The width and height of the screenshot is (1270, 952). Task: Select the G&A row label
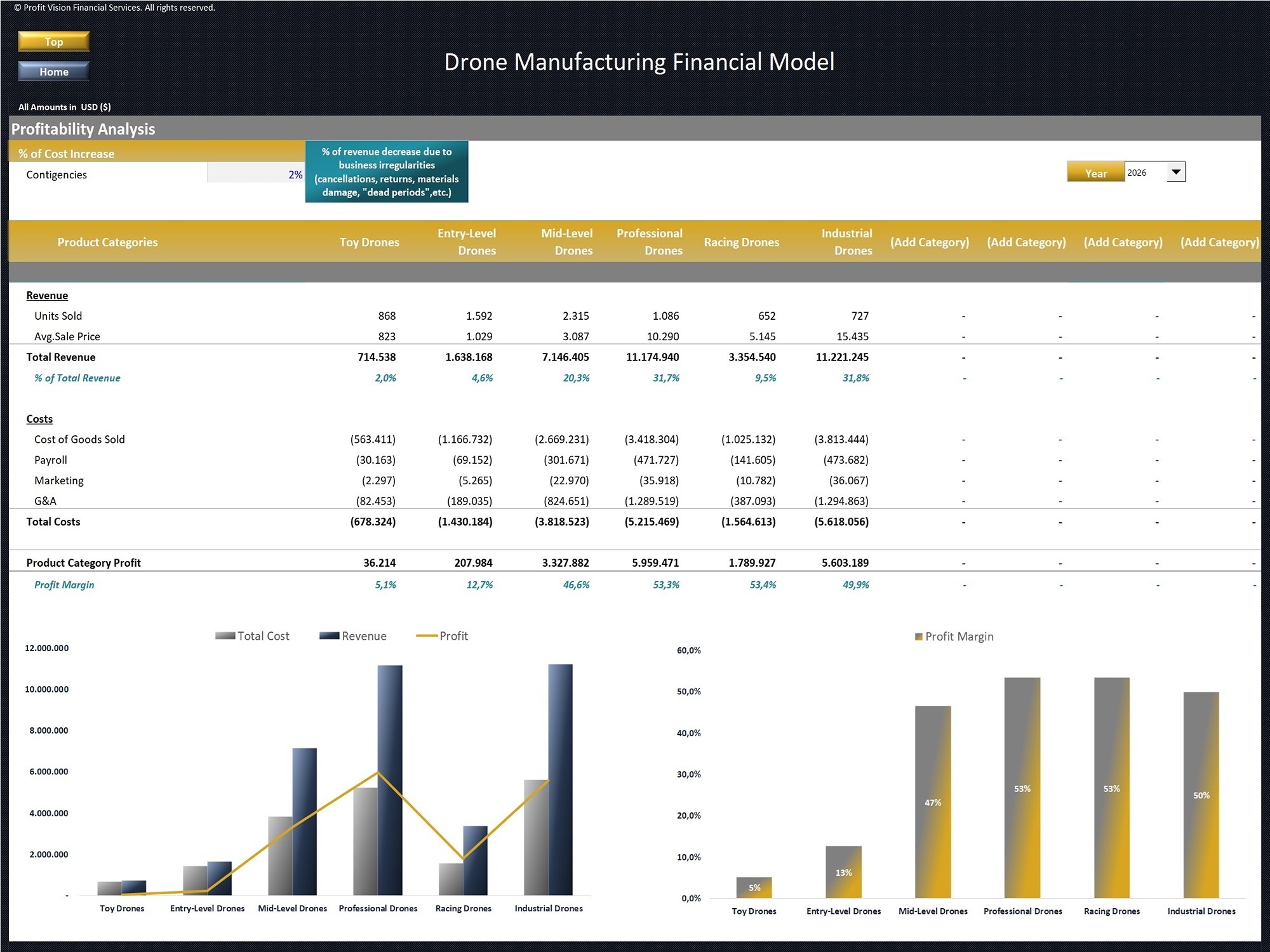[x=45, y=501]
